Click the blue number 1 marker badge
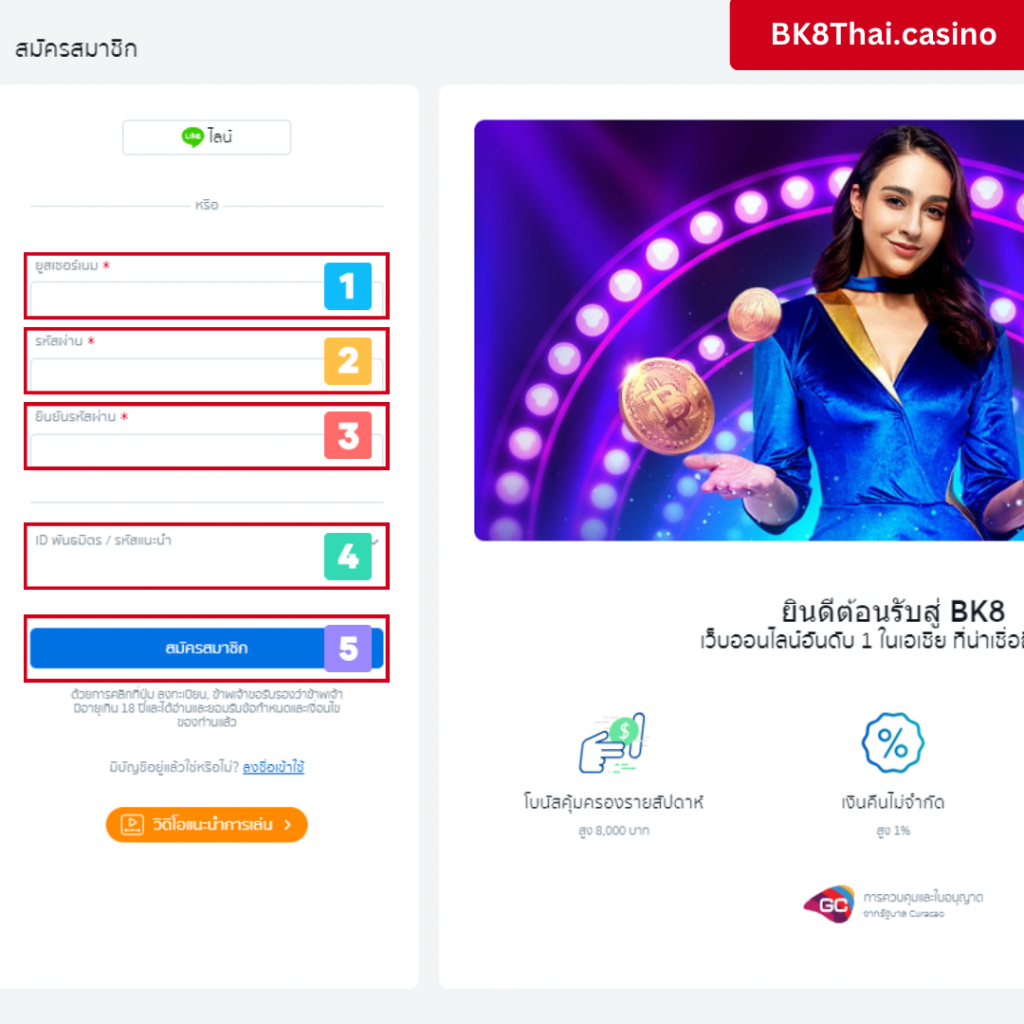The height and width of the screenshot is (1024, 1024). (x=348, y=286)
